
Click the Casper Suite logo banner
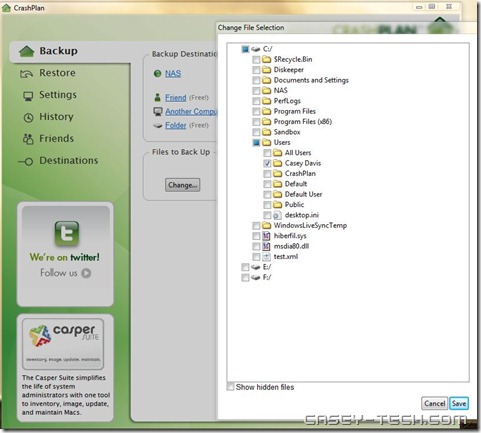click(x=63, y=344)
